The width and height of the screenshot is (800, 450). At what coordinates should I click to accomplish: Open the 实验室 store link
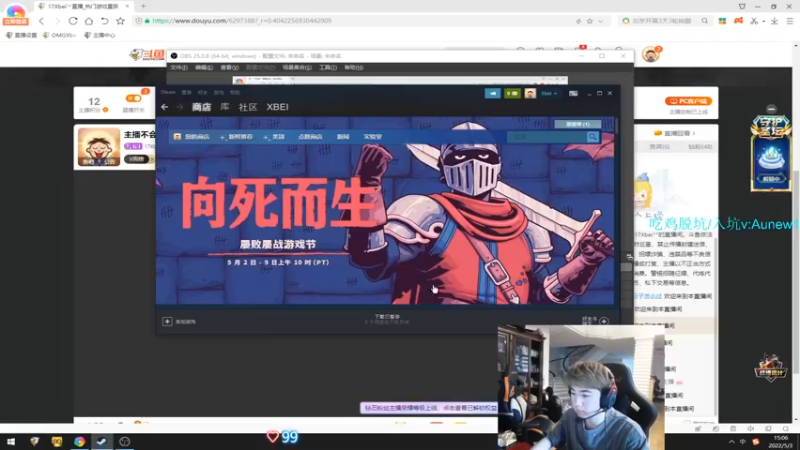[372, 137]
